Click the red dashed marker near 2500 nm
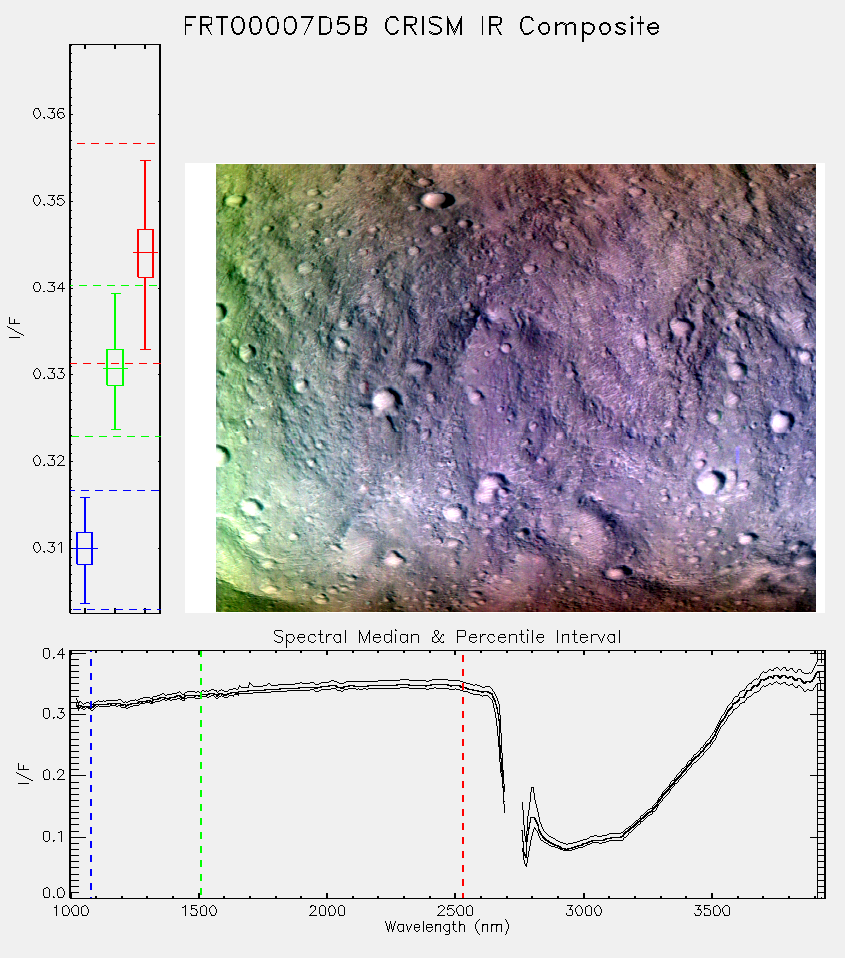Viewport: 845px width, 958px height. click(463, 773)
